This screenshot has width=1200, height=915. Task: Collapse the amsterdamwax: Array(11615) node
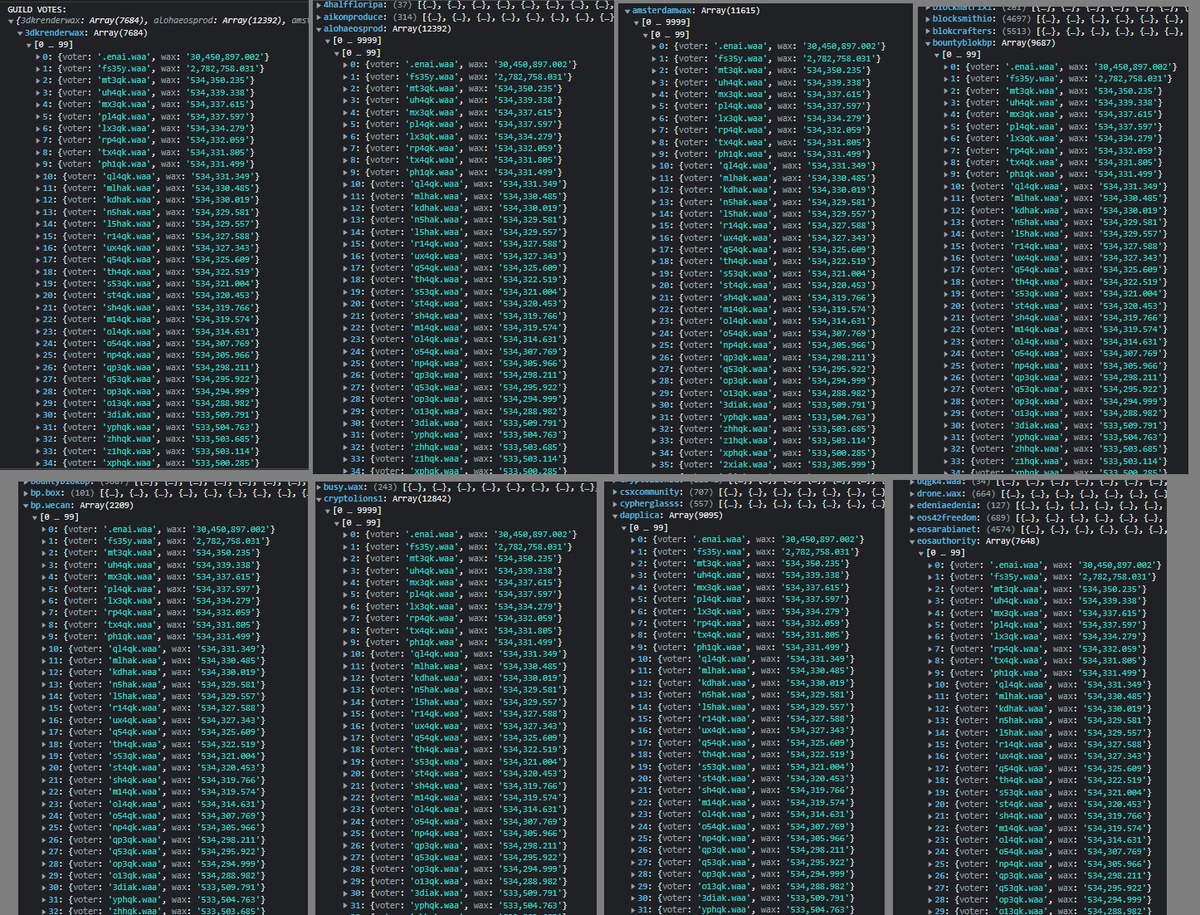628,10
